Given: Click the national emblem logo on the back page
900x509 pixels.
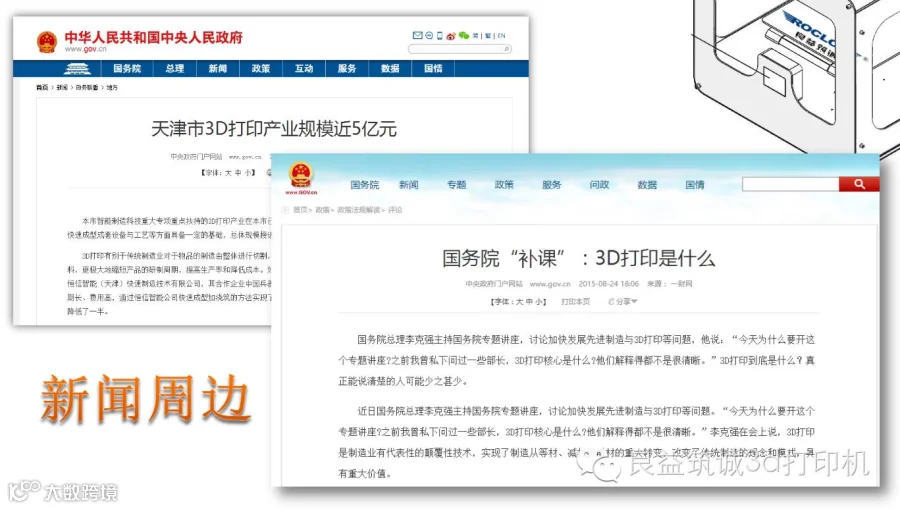Looking at the screenshot, I should pos(47,42).
